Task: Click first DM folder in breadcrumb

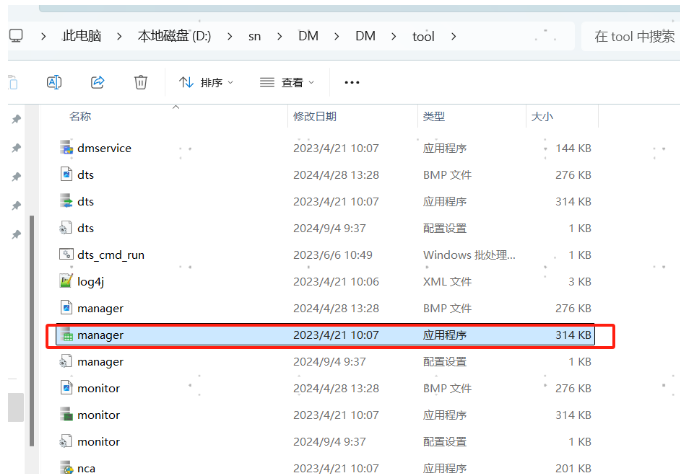Action: (x=308, y=36)
